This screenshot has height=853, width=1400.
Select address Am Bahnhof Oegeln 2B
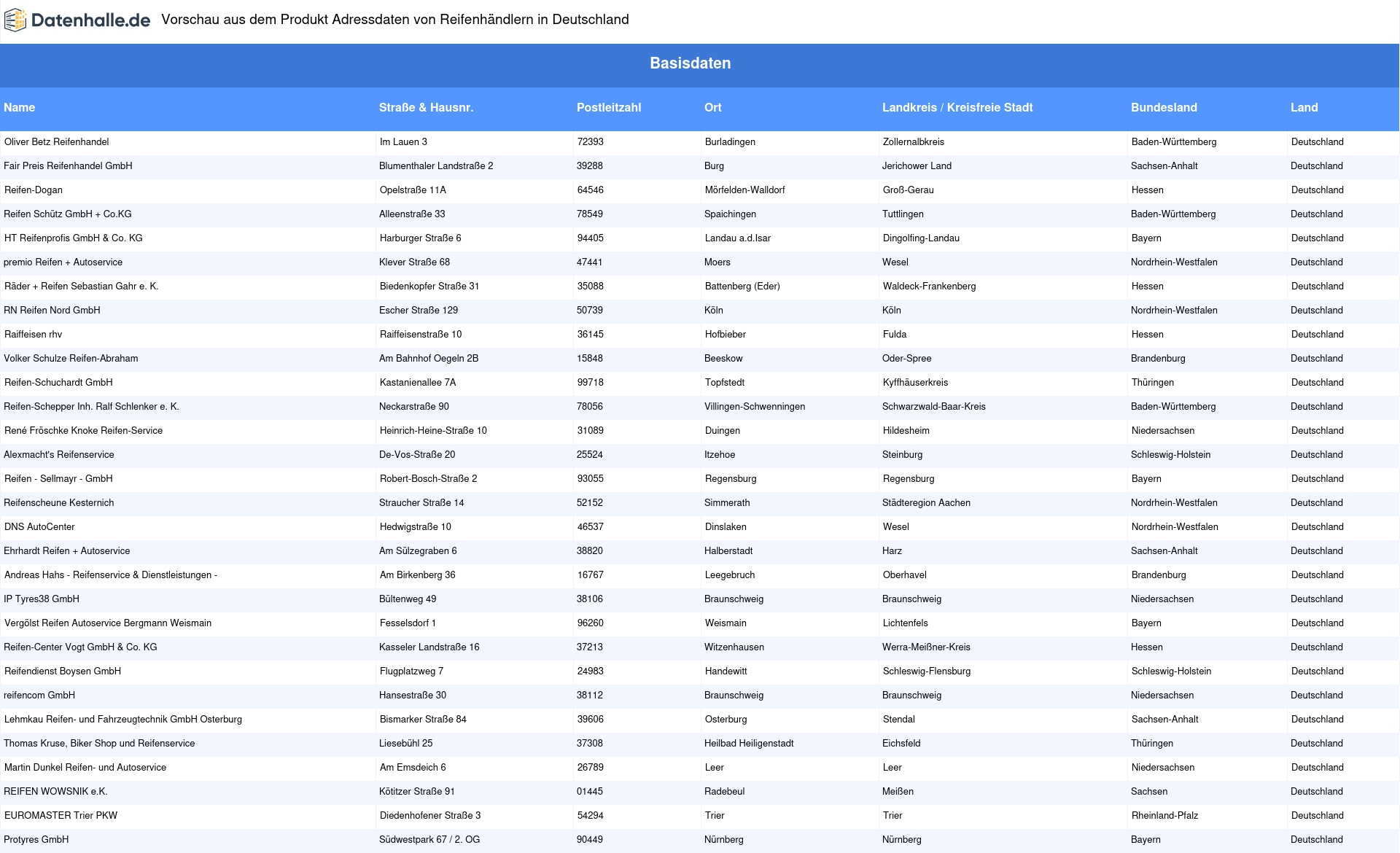point(429,358)
